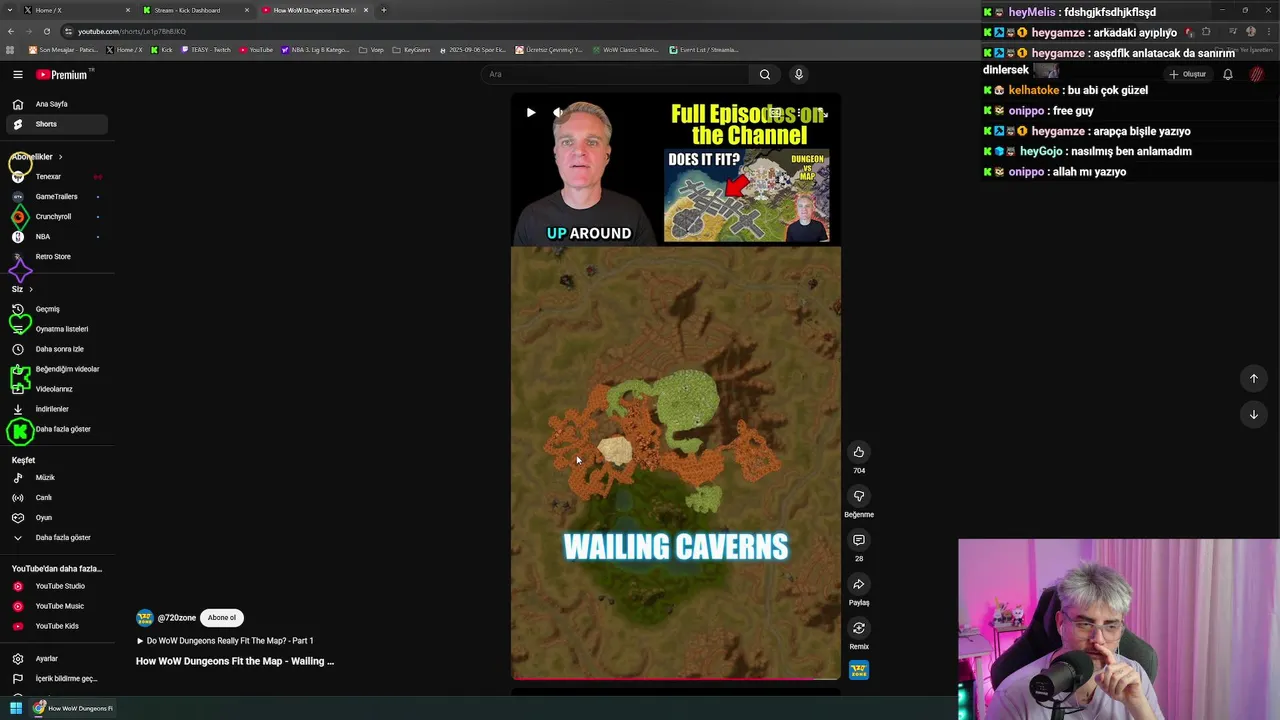Close the How WoW Dungeons tab
The width and height of the screenshot is (1280, 720).
click(x=366, y=10)
